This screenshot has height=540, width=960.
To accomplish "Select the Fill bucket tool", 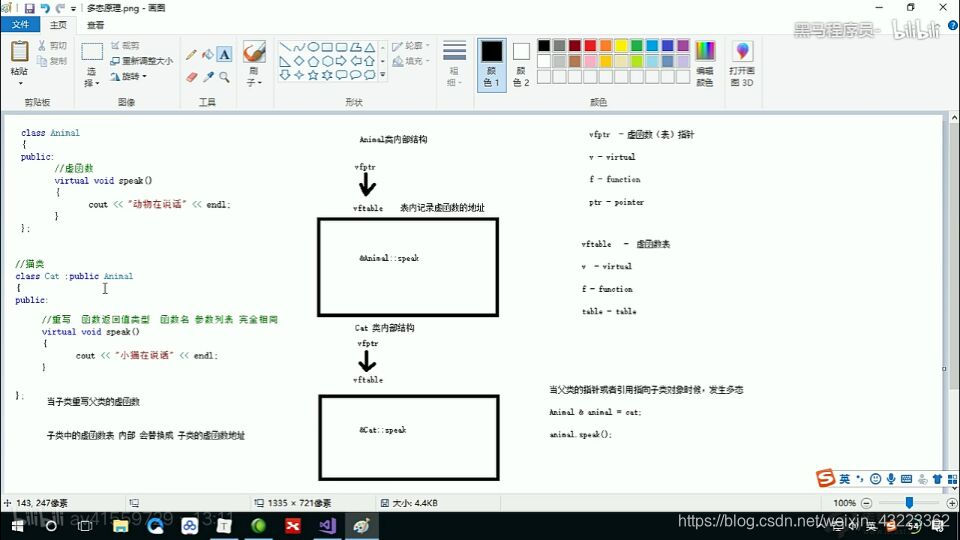I will (208, 54).
